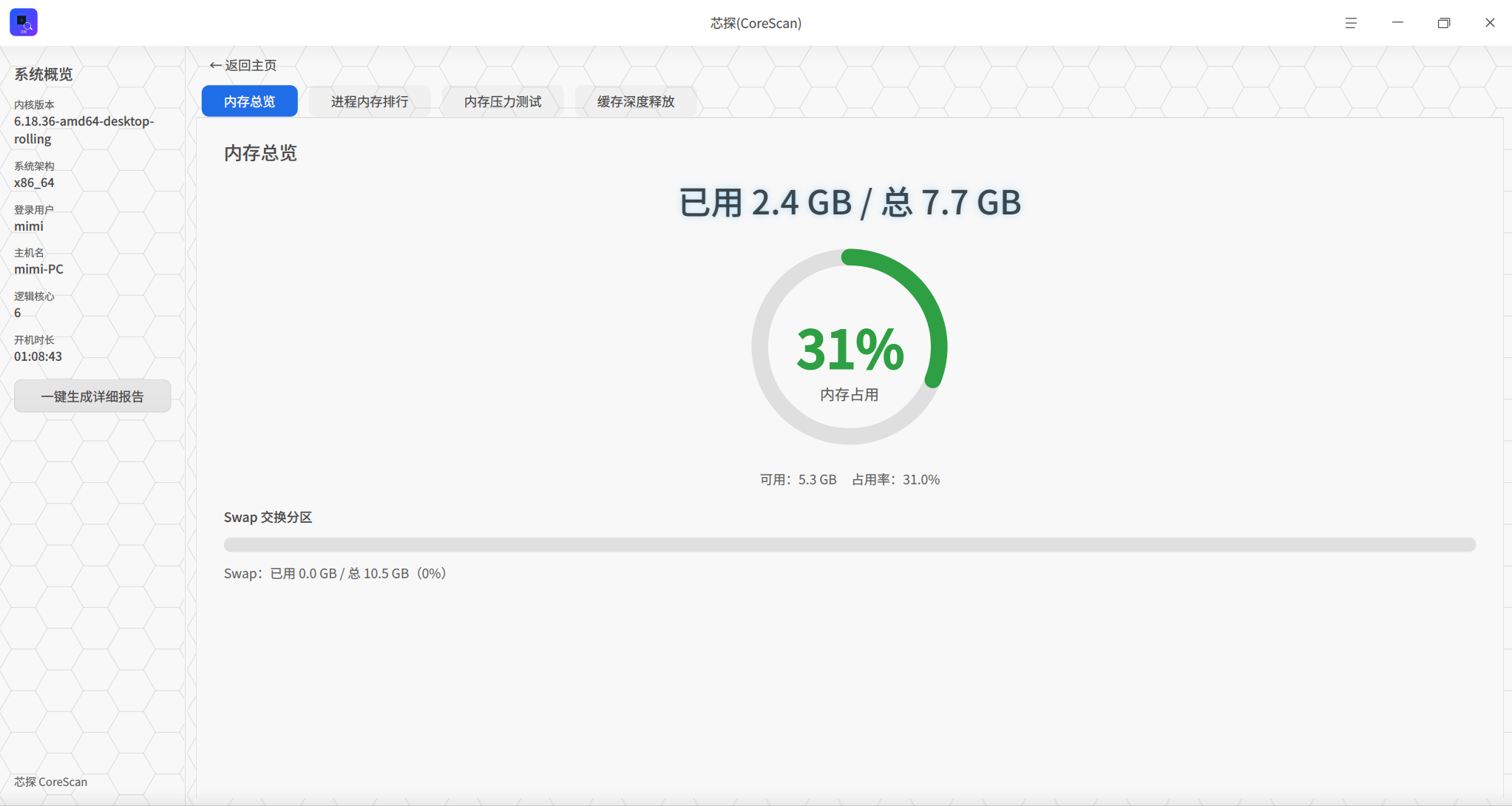The height and width of the screenshot is (806, 1512).
Task: Click 可用: 5.3 GB text
Action: pos(799,480)
